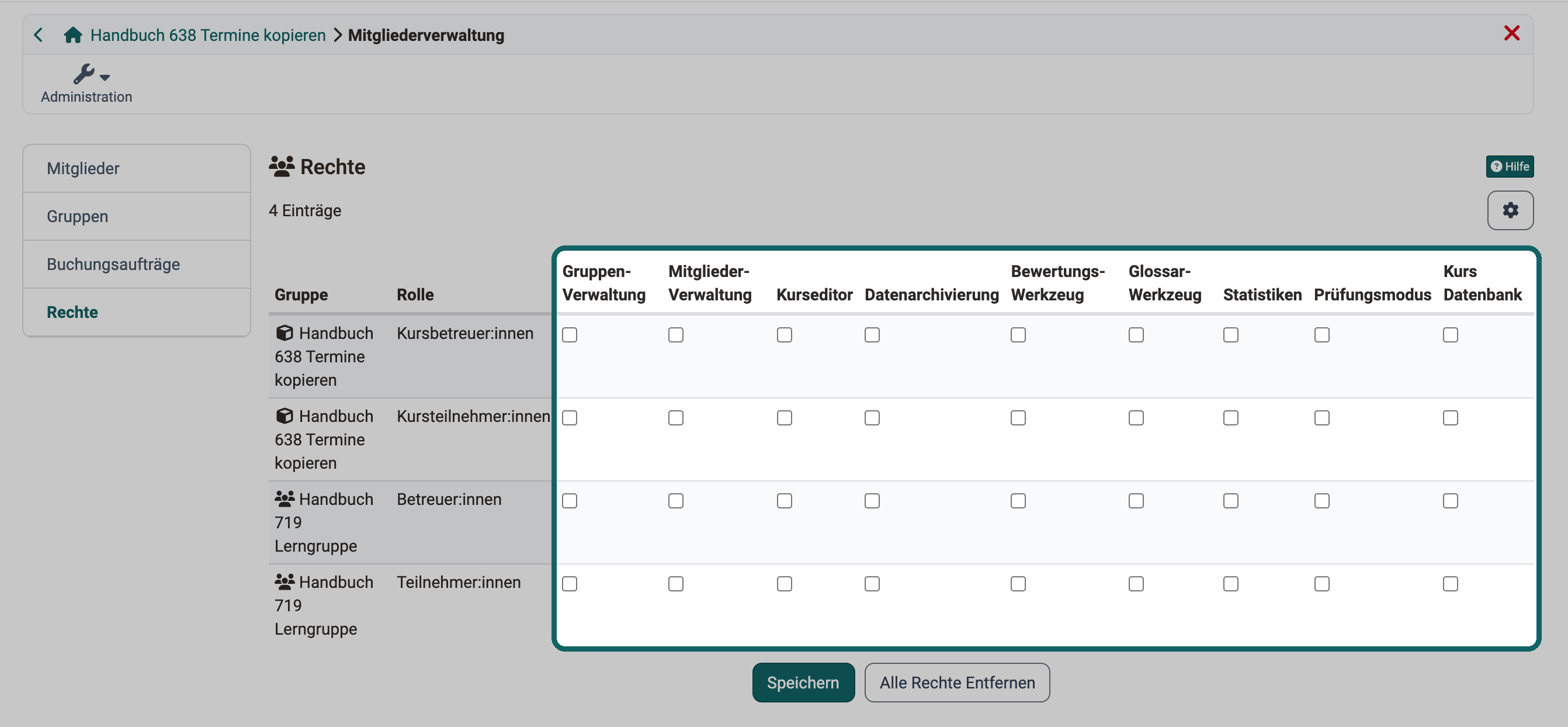Enable Bewertungs-Werkzeug for Betreuer:innen
The height and width of the screenshot is (727, 1568).
point(1018,500)
